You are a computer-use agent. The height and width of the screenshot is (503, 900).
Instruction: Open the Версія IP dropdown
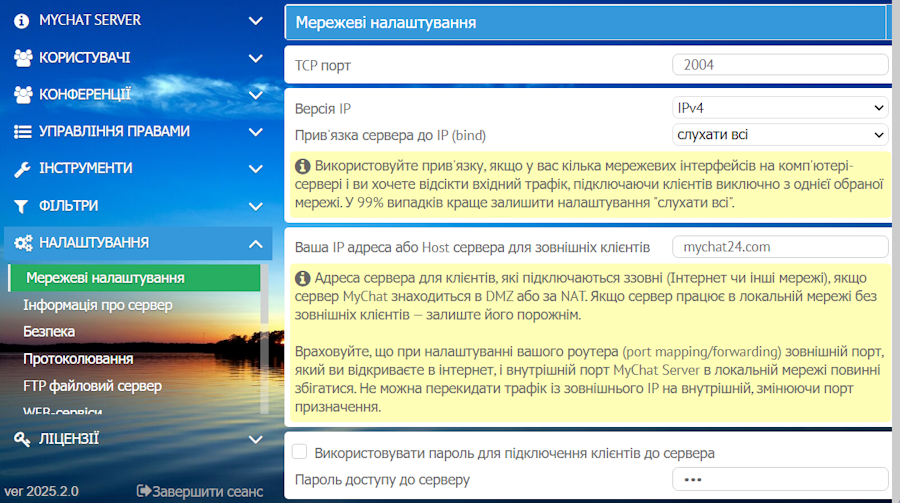click(780, 108)
